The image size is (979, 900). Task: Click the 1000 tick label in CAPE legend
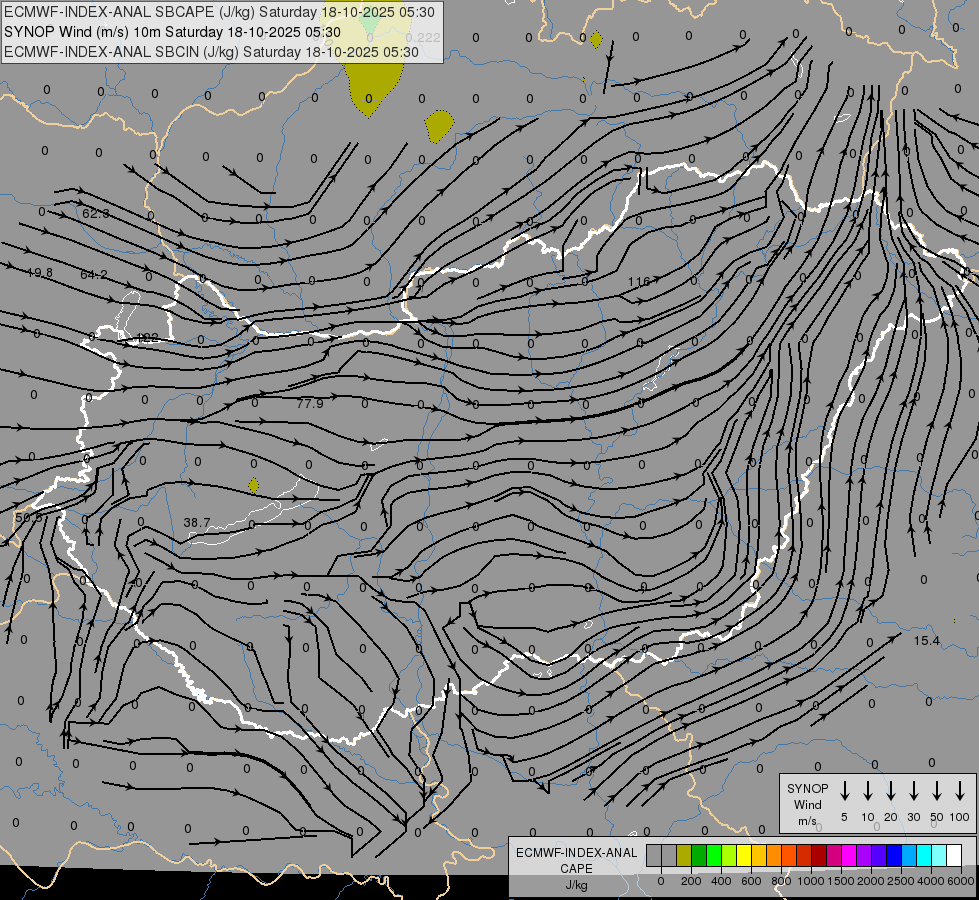click(810, 881)
